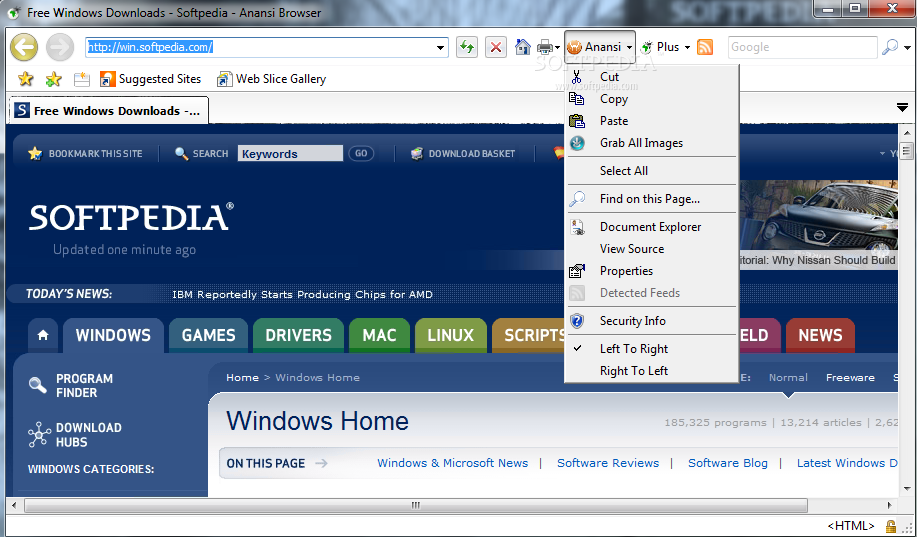
Task: Open Properties from the Anansi menu
Action: (651, 271)
